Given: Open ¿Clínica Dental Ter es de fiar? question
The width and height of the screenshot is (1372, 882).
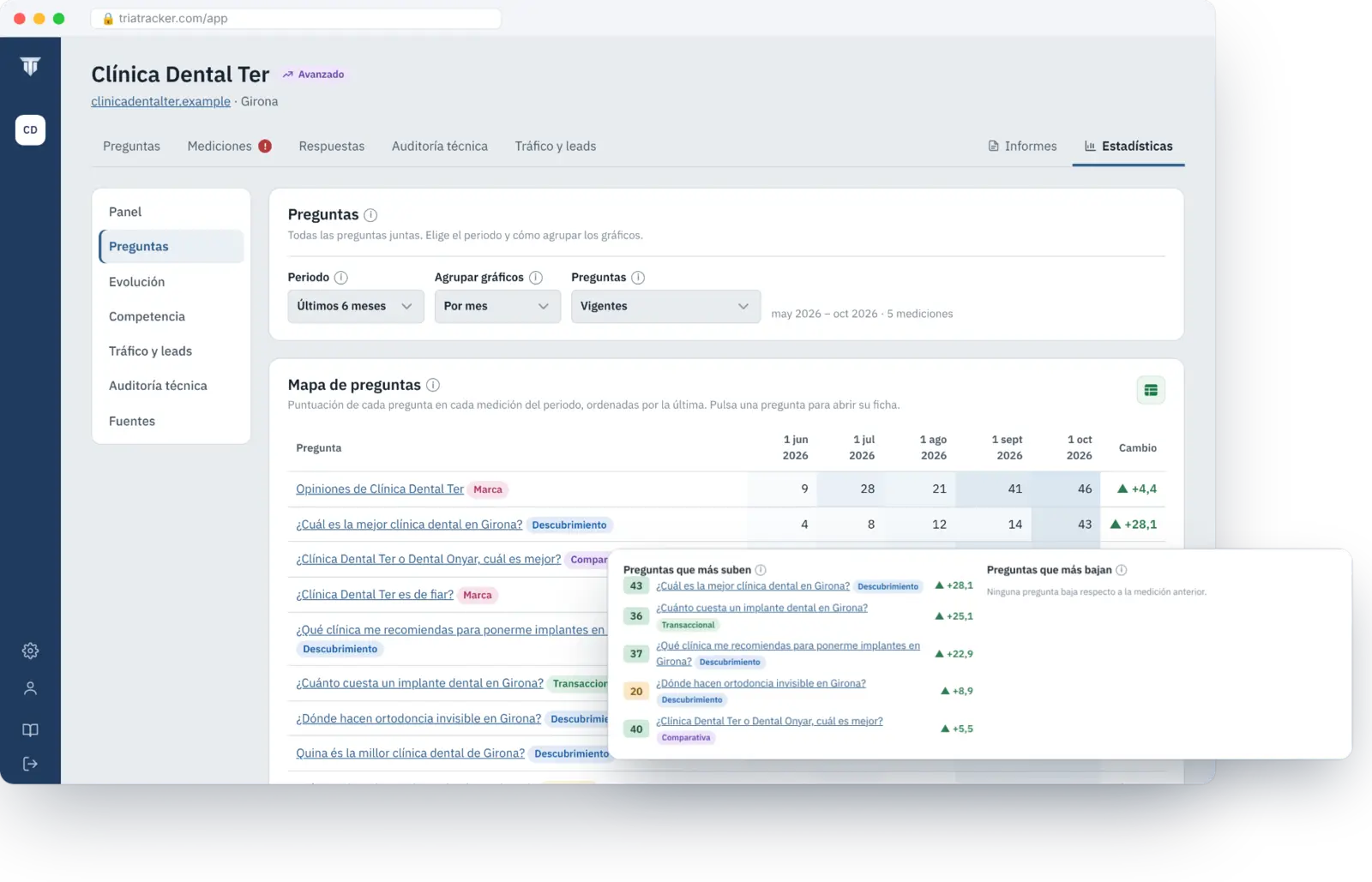Looking at the screenshot, I should click(375, 595).
